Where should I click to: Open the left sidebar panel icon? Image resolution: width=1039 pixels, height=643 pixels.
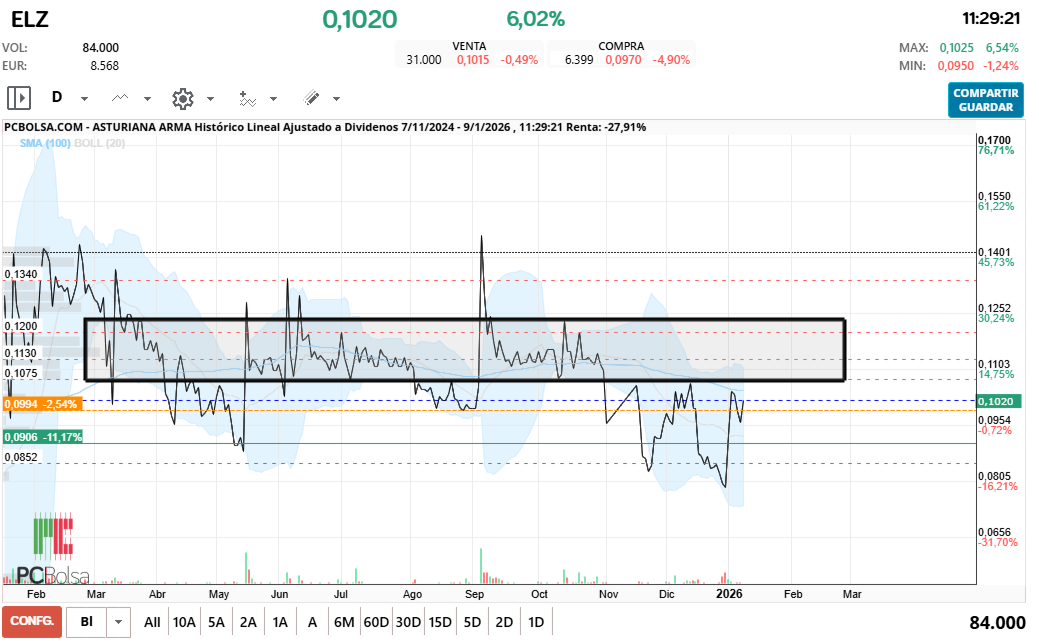pyautogui.click(x=17, y=97)
